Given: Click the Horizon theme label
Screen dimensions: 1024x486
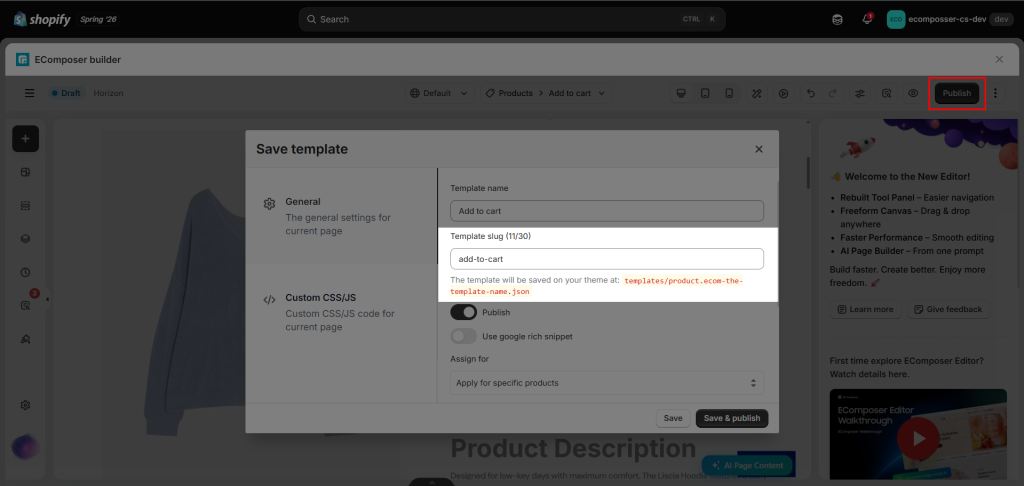Looking at the screenshot, I should coord(108,93).
